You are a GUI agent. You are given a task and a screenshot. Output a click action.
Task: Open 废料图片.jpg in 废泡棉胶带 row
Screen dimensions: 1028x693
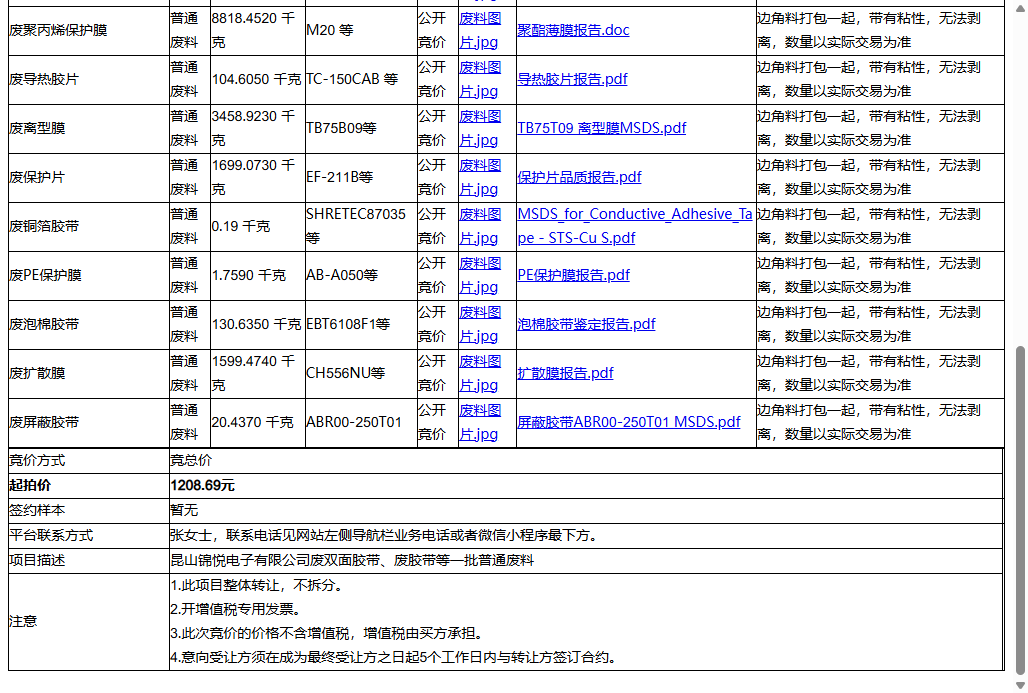coord(479,324)
